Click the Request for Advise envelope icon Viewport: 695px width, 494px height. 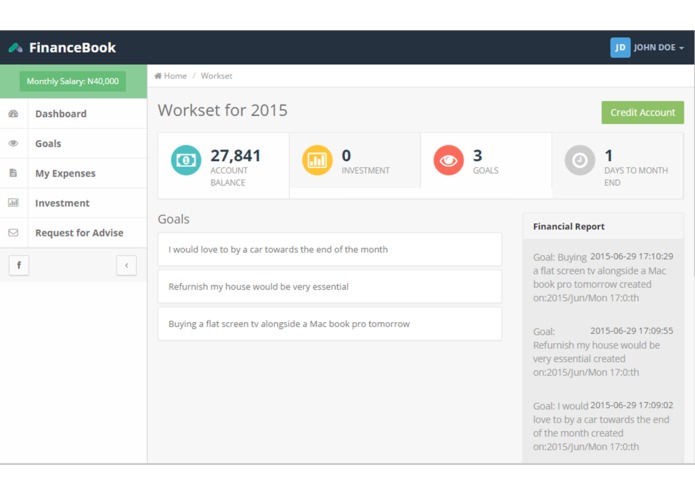pyautogui.click(x=13, y=233)
